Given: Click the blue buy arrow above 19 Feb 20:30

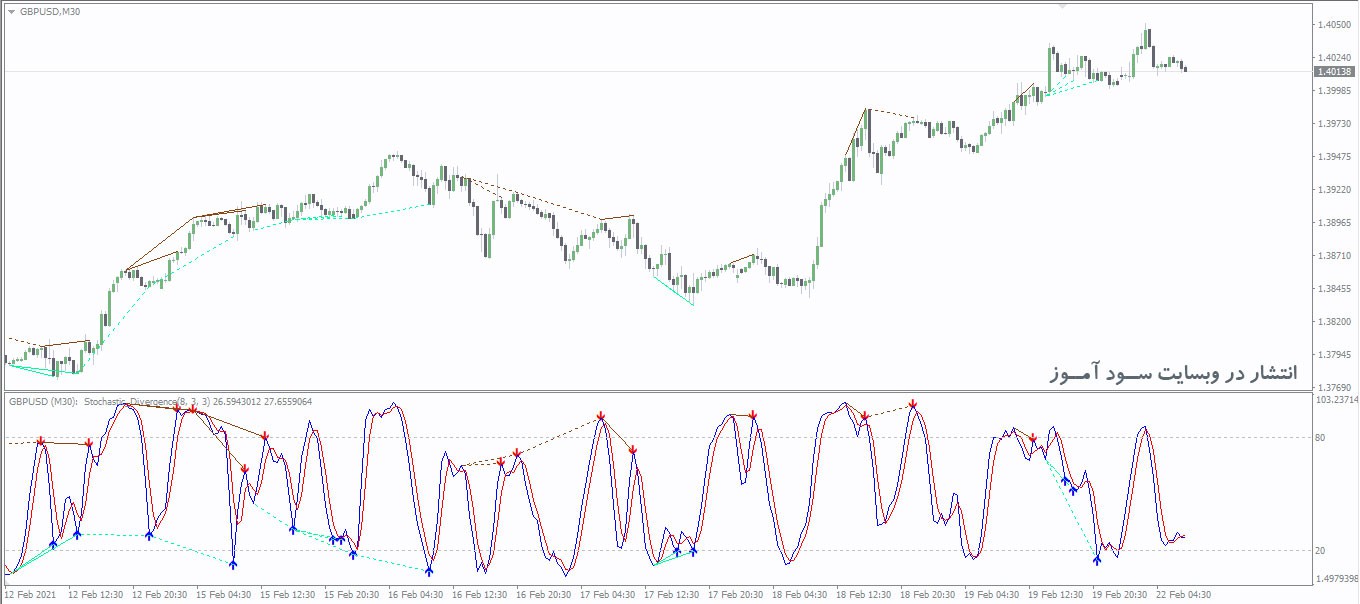Looking at the screenshot, I should [x=1097, y=559].
